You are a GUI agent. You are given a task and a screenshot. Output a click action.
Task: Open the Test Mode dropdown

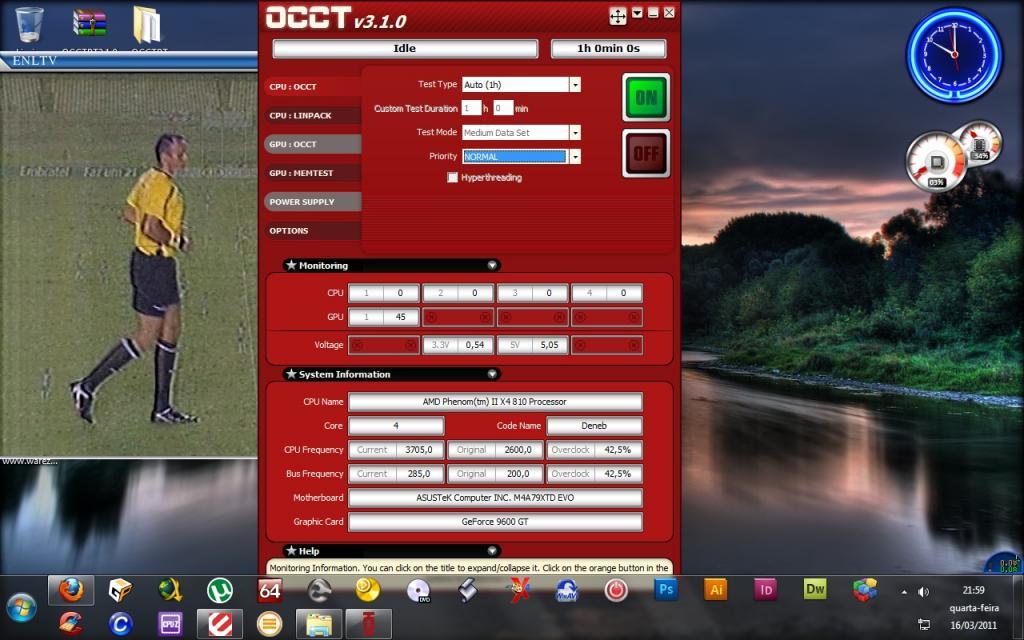pos(575,133)
